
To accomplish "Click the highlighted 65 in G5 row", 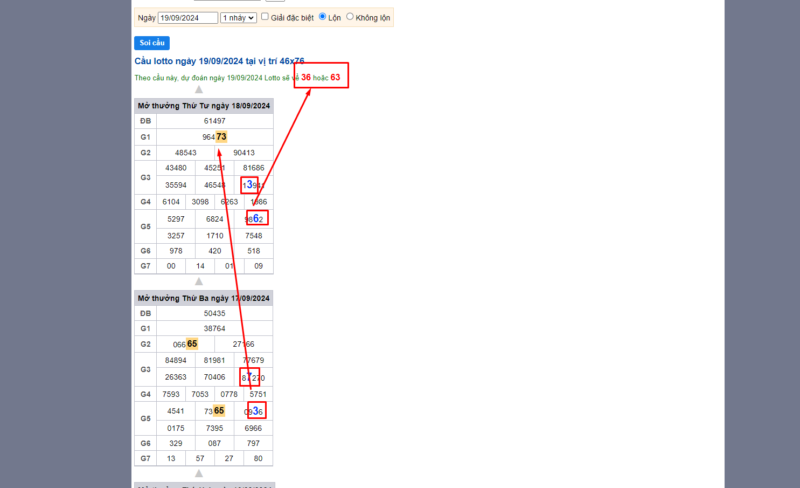I will (x=218, y=410).
